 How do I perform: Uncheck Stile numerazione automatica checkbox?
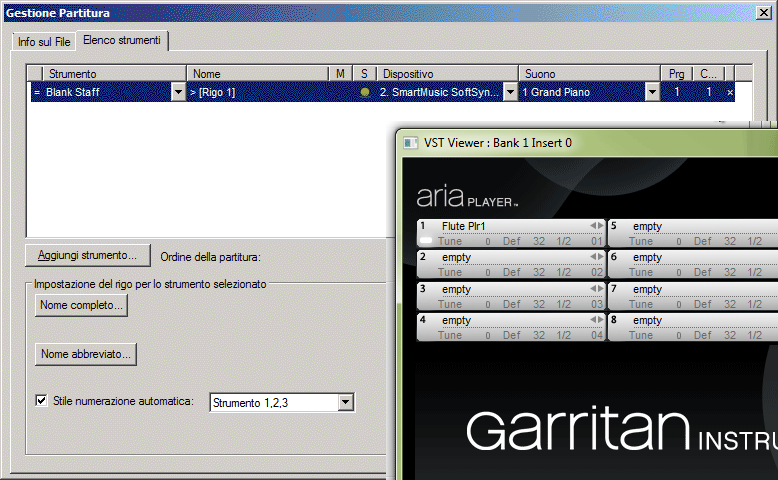[x=41, y=401]
